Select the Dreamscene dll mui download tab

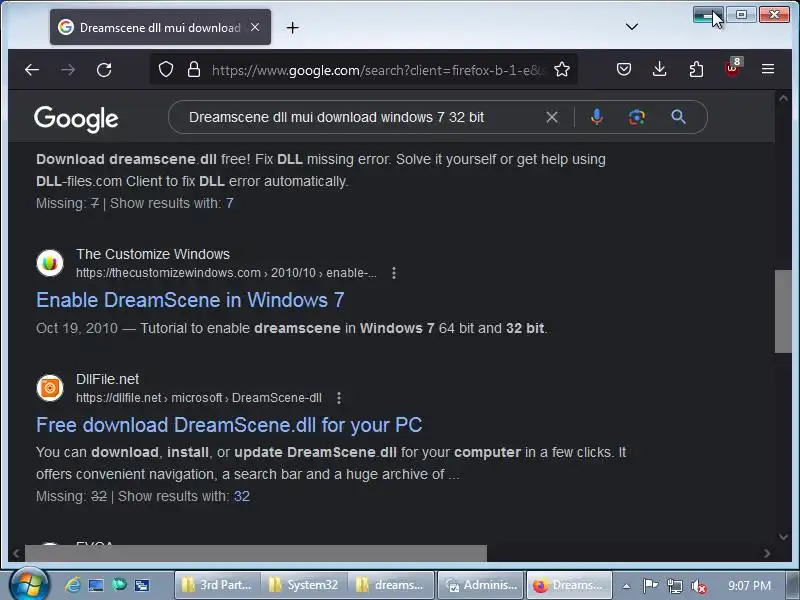(160, 28)
